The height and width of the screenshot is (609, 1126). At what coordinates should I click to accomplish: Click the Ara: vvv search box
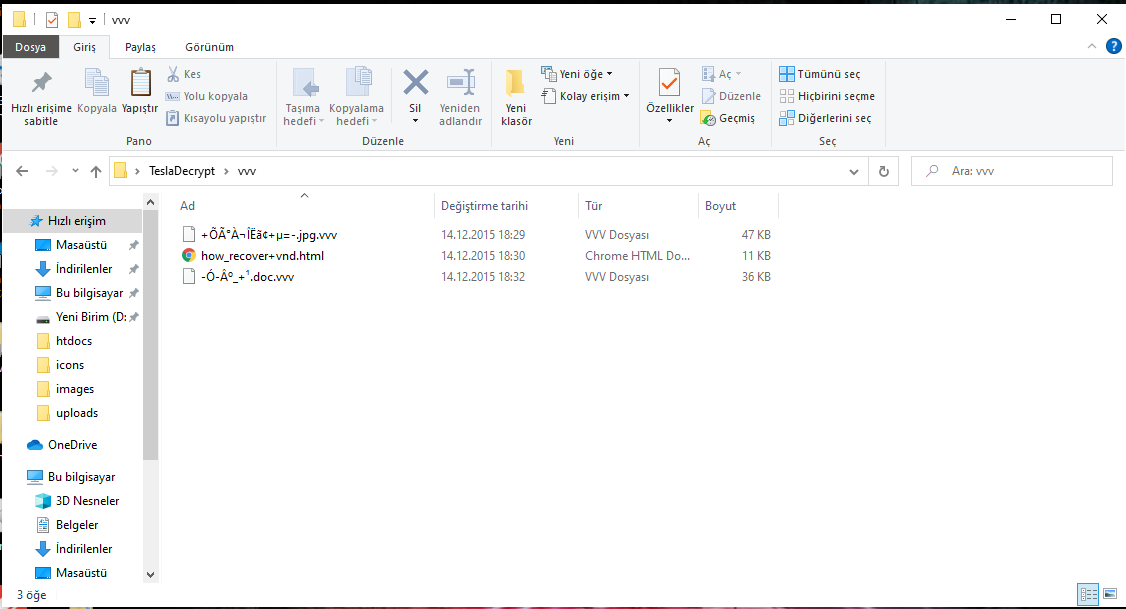click(1012, 171)
